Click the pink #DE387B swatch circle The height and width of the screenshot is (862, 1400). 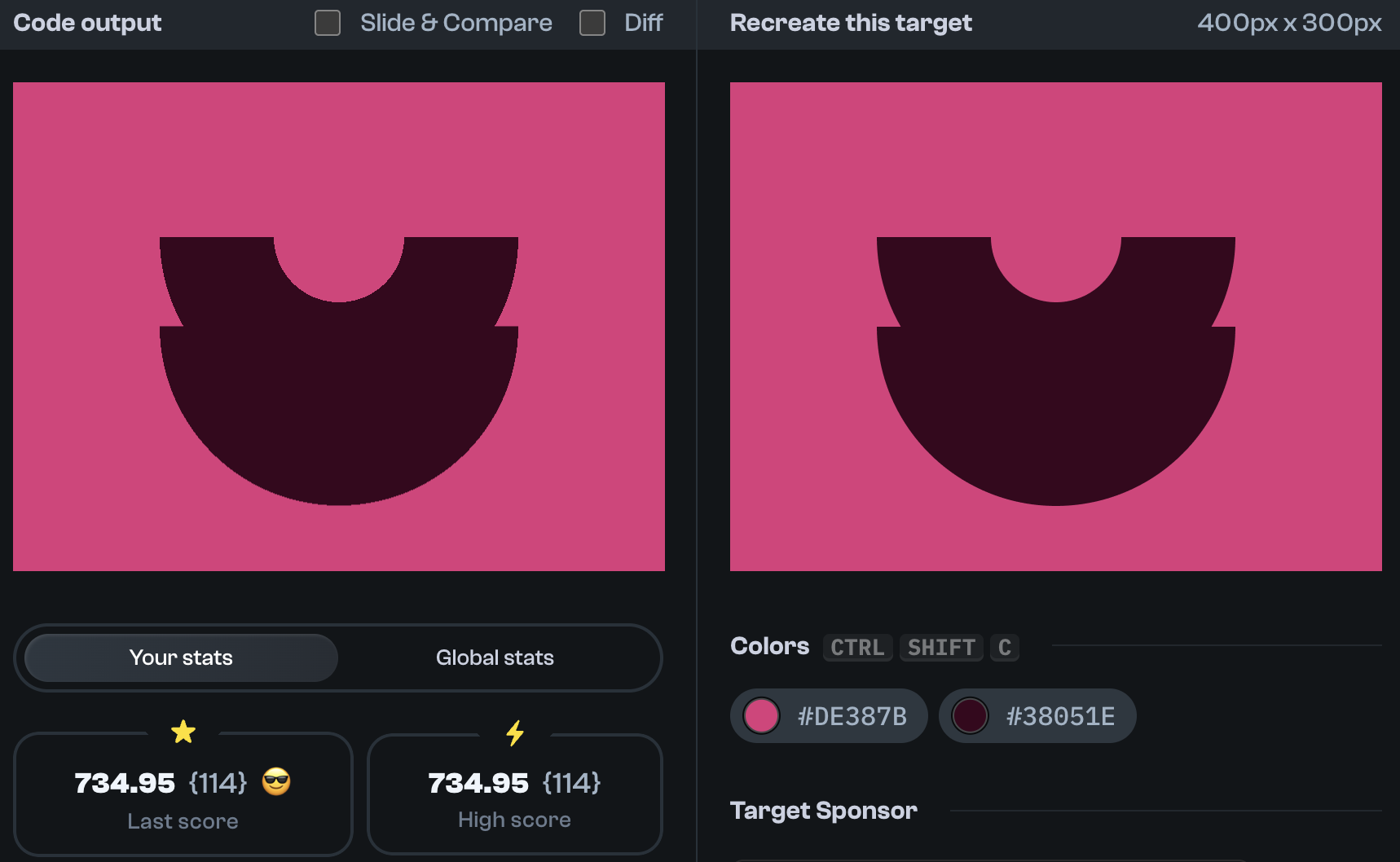tap(762, 716)
